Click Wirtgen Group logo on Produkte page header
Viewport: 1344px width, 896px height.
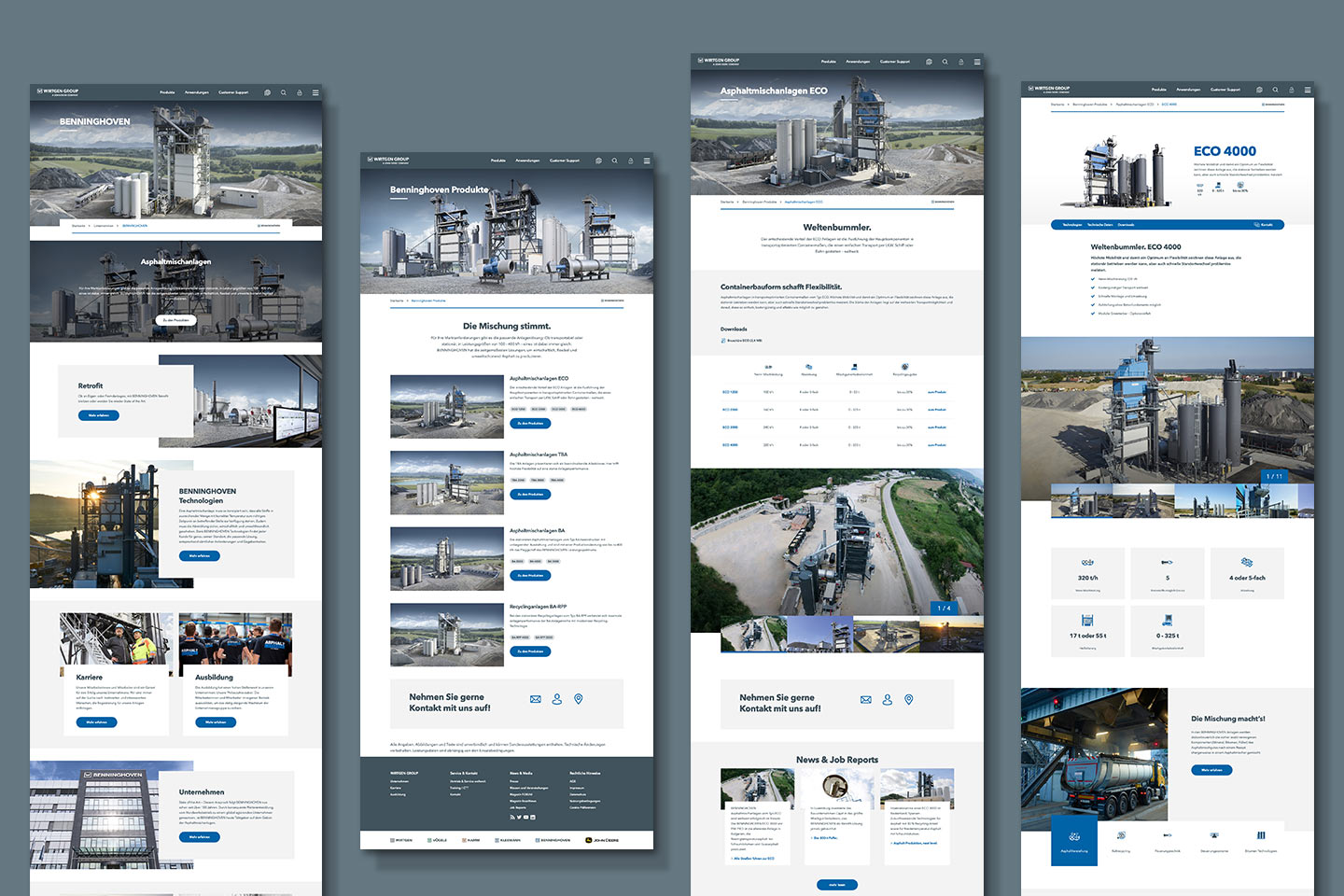(388, 160)
